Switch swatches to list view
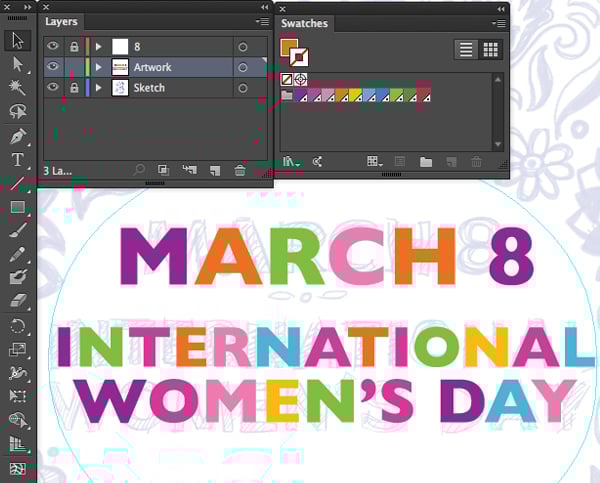The height and width of the screenshot is (483, 600). 465,49
